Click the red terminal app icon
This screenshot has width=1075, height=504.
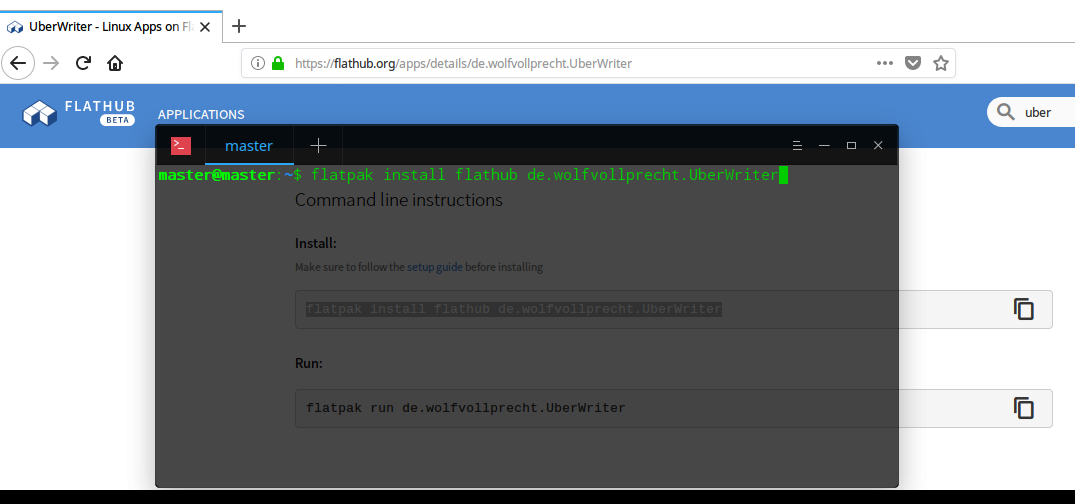(x=181, y=145)
